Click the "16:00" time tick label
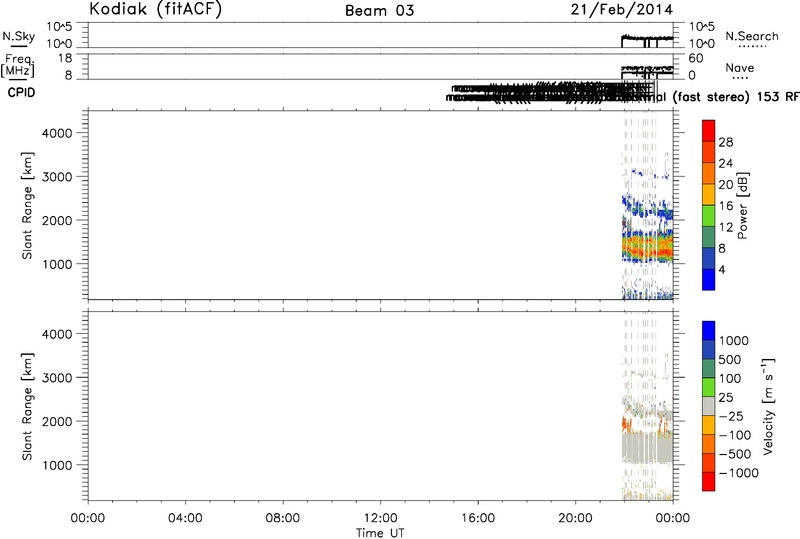This screenshot has height=539, width=800. tap(478, 518)
